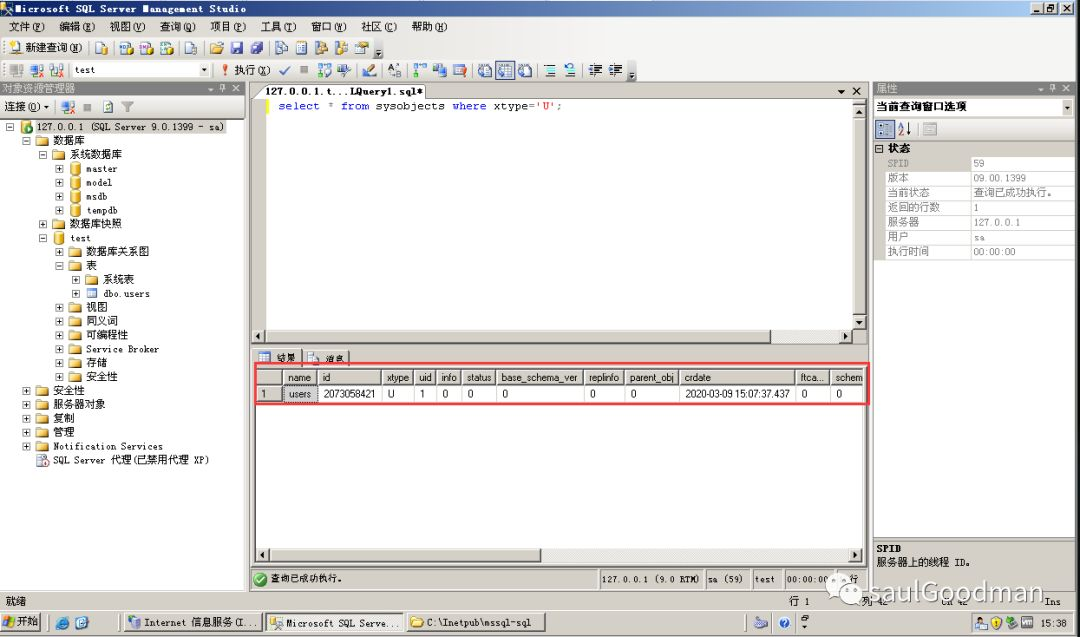This screenshot has height=637, width=1080.
Task: Open the 文件 menu
Action: [26, 27]
